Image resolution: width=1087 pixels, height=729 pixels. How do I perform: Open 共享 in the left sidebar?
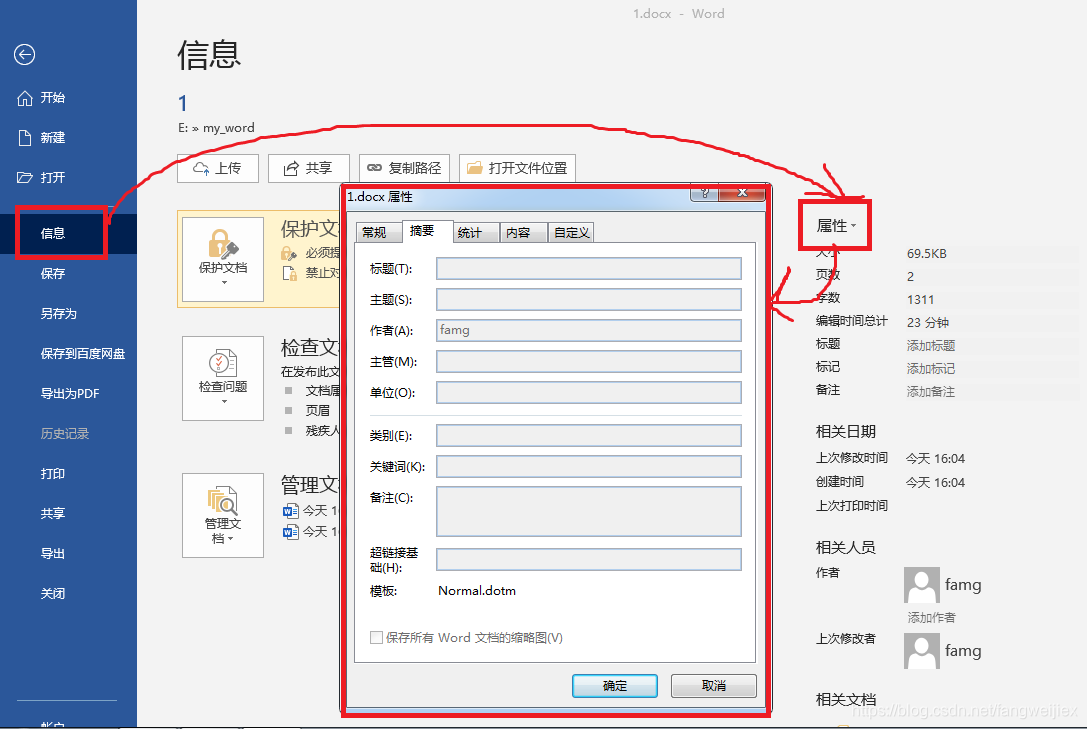[x=53, y=513]
